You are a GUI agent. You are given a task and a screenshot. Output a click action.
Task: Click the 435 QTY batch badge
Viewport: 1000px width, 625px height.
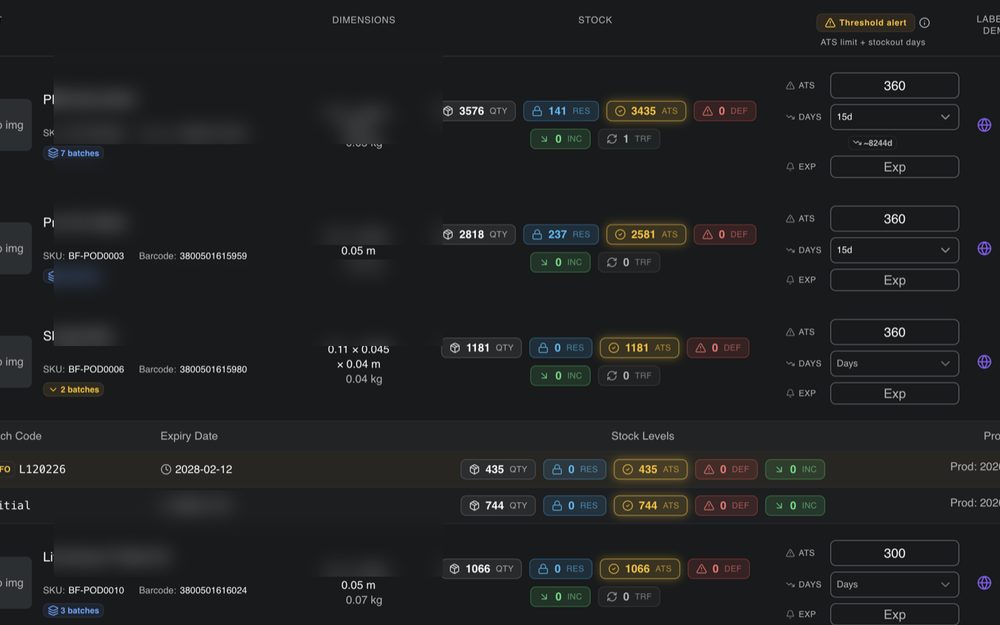pyautogui.click(x=498, y=469)
